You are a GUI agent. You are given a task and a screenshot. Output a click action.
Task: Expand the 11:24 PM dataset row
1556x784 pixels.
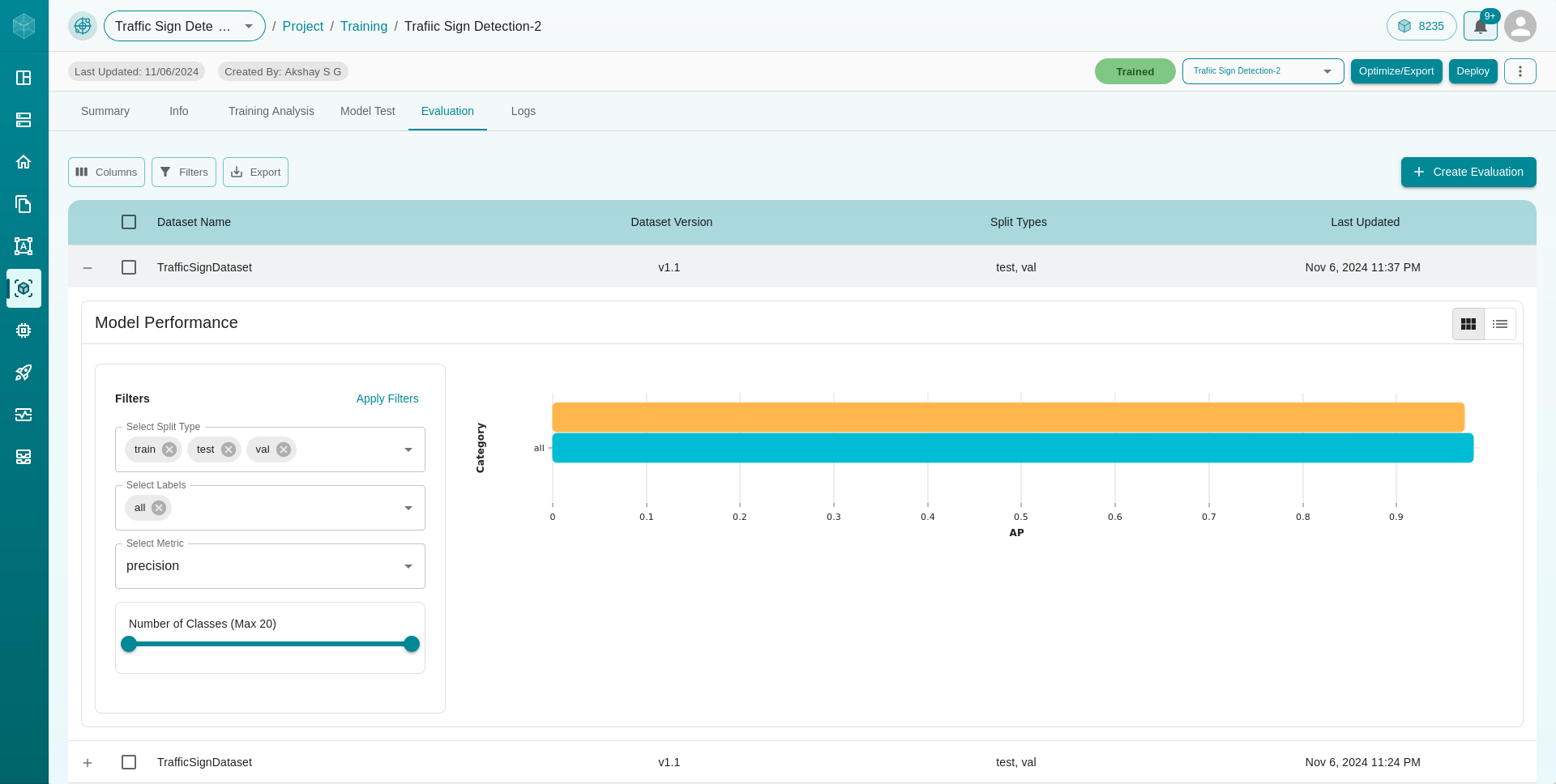click(x=88, y=763)
